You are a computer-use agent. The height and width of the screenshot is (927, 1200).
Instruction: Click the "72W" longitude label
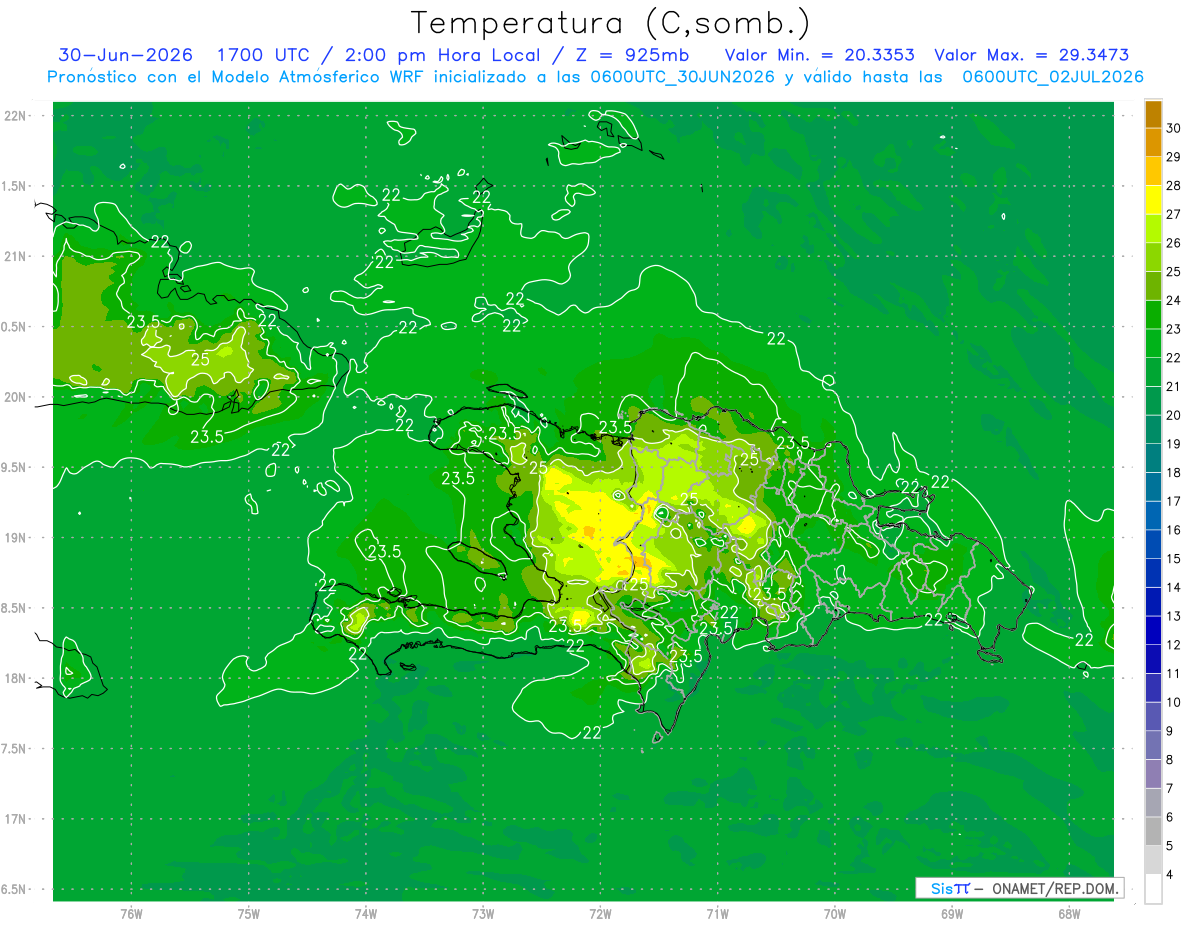pyautogui.click(x=600, y=914)
